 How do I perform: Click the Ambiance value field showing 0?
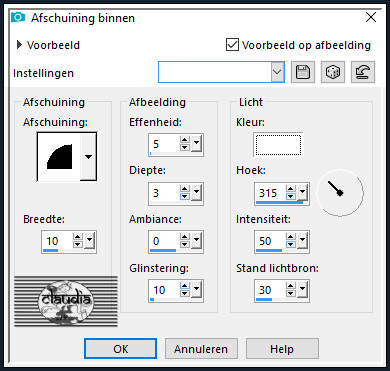[164, 241]
